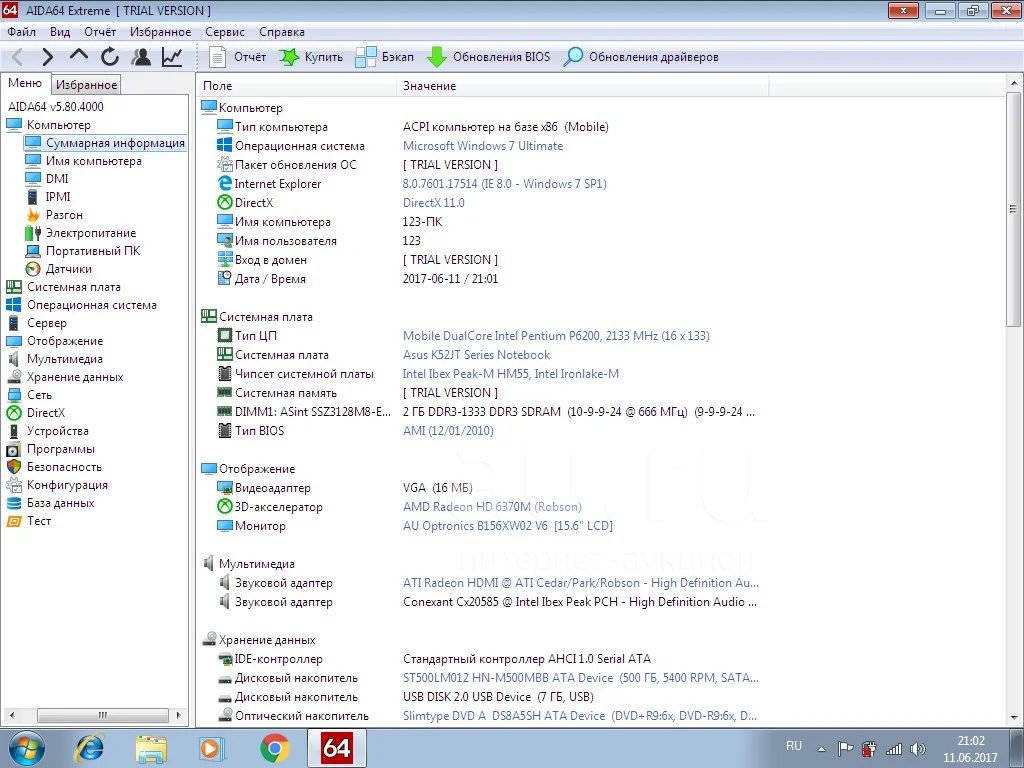1024x768 pixels.
Task: Switch input language via RU indicator
Action: (793, 746)
